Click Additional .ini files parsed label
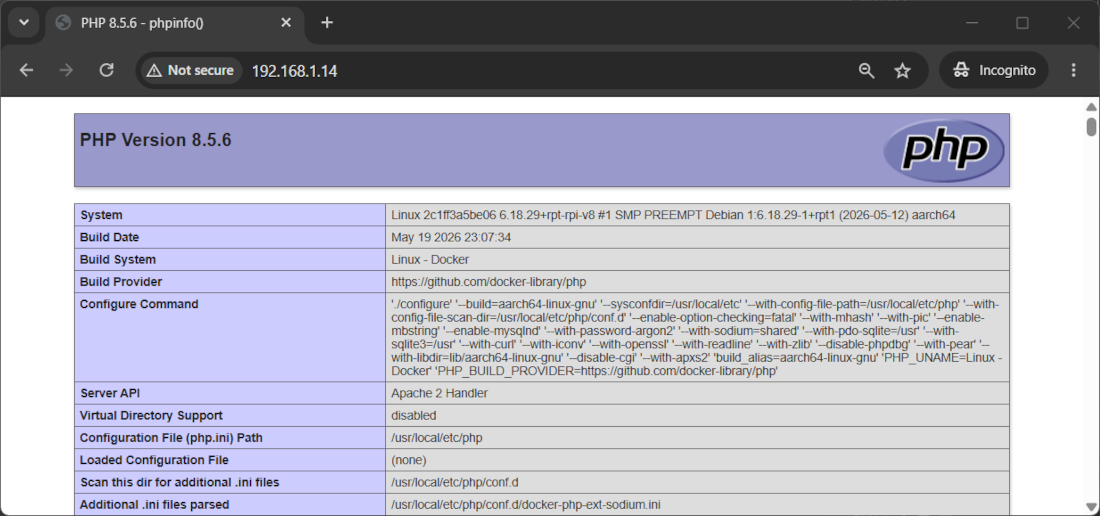This screenshot has width=1100, height=516. point(154,505)
